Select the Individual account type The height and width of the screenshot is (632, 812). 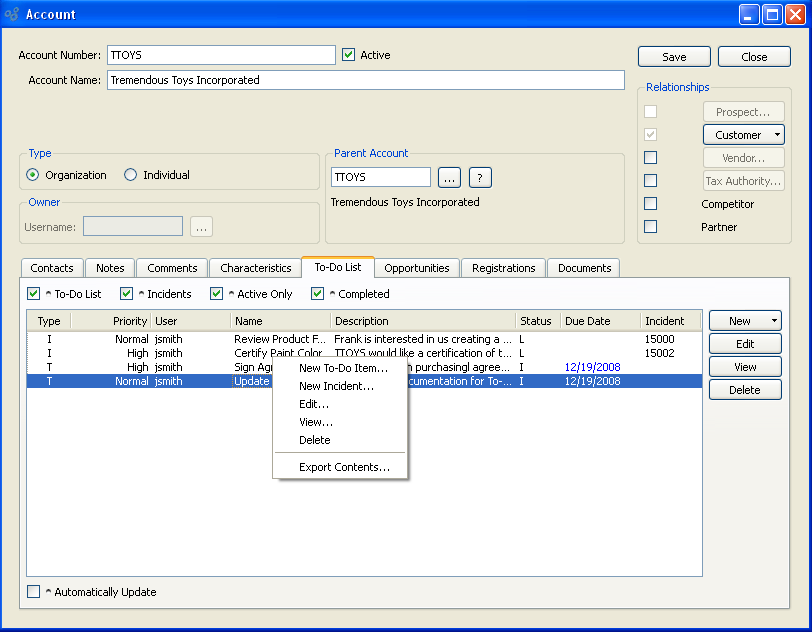[x=131, y=175]
